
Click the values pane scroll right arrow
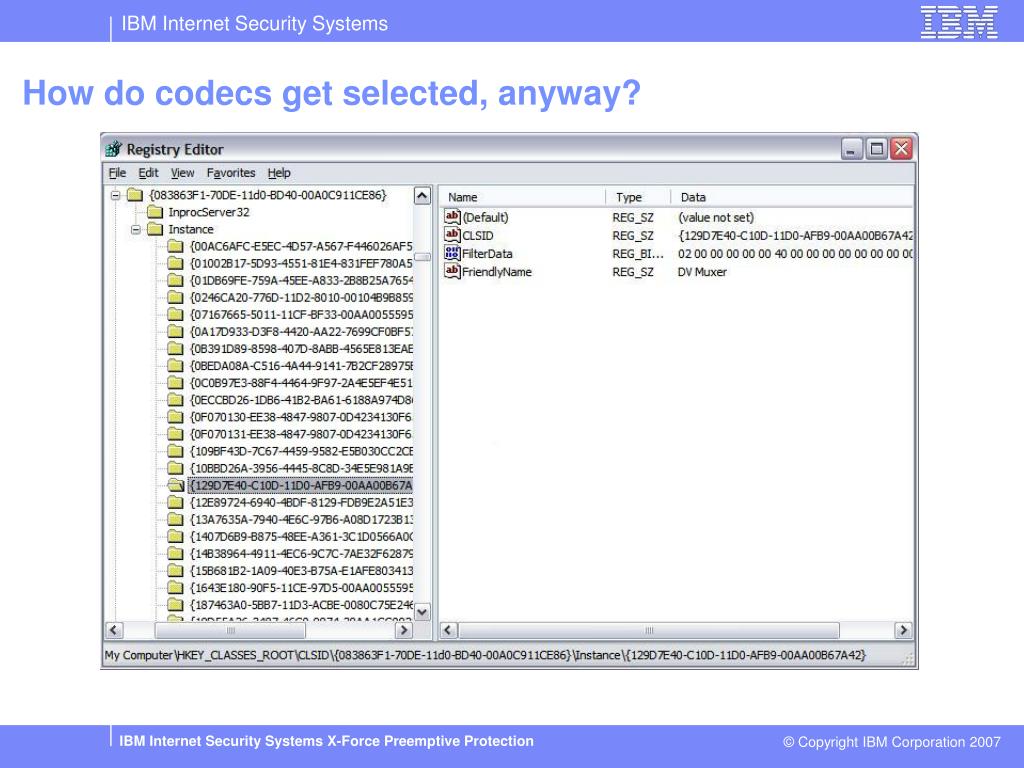coord(903,630)
